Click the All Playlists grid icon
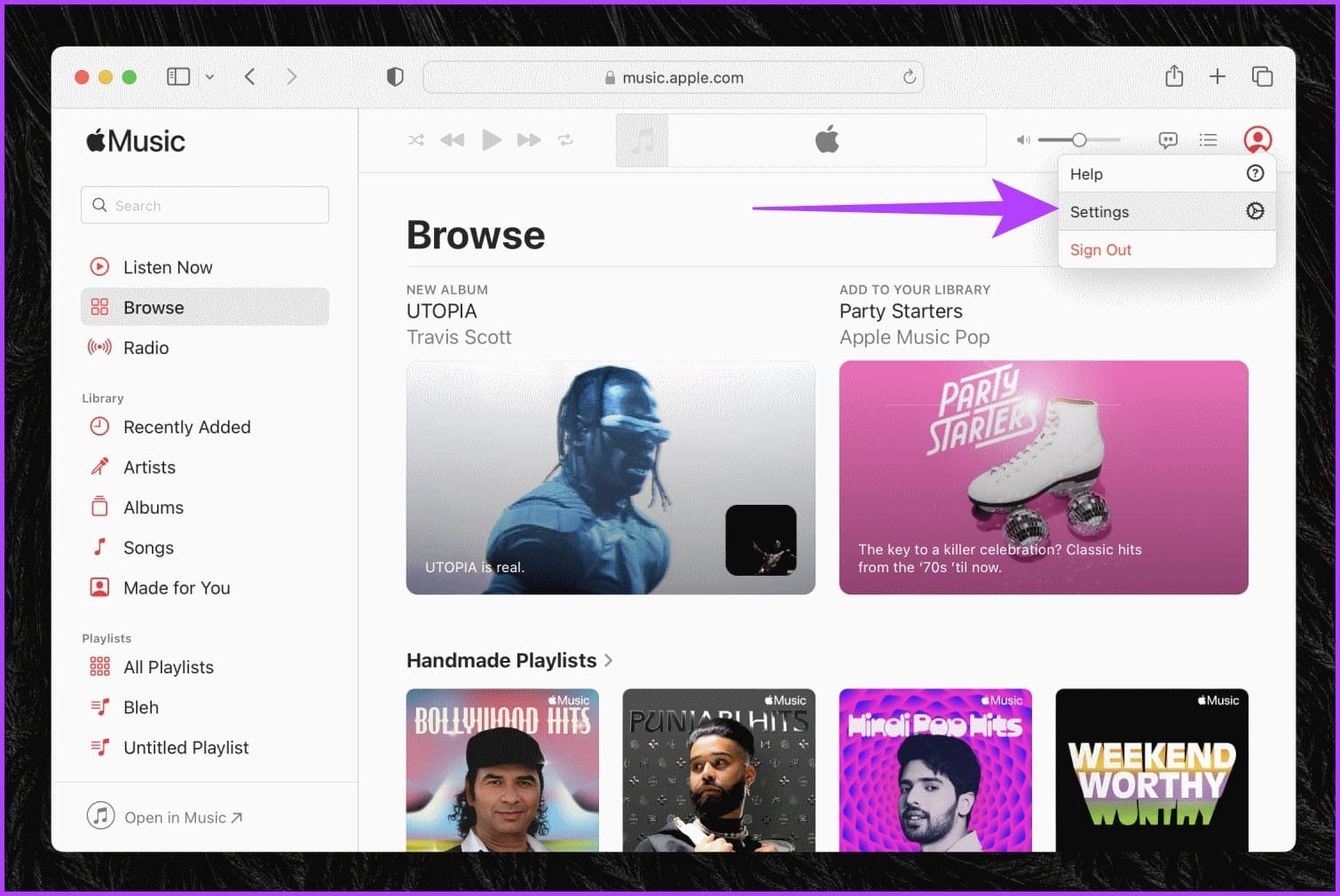Viewport: 1340px width, 896px height. (x=99, y=666)
